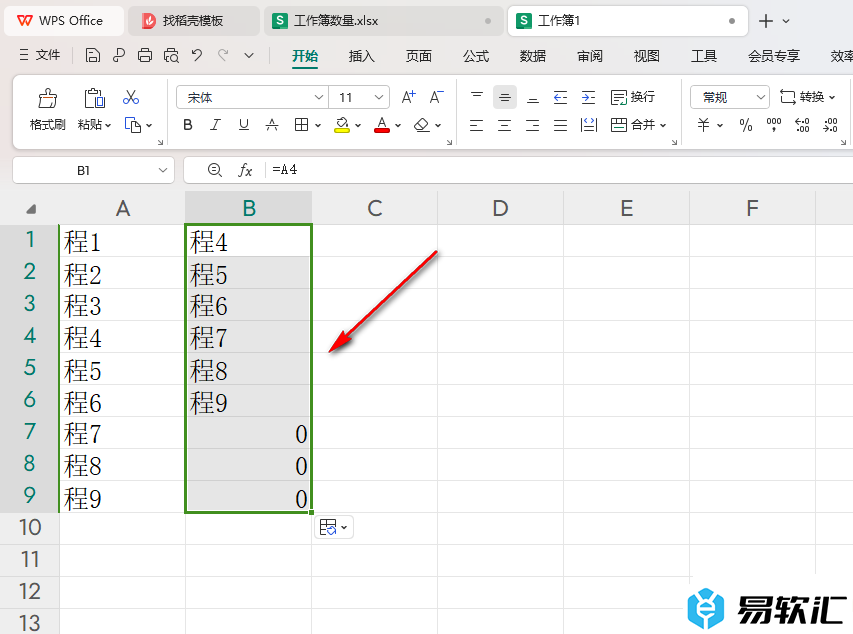Justify text alignment icon

point(560,125)
